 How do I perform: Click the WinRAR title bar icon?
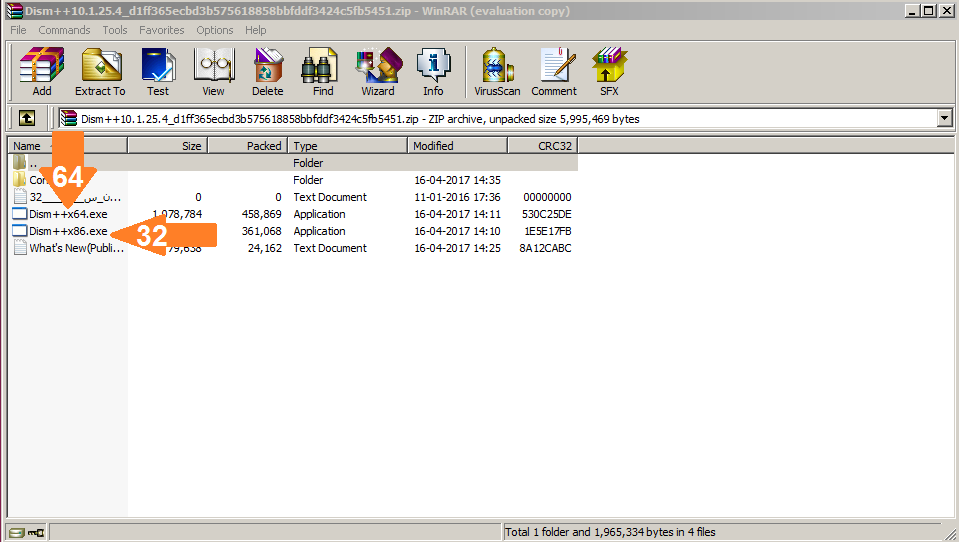click(14, 11)
